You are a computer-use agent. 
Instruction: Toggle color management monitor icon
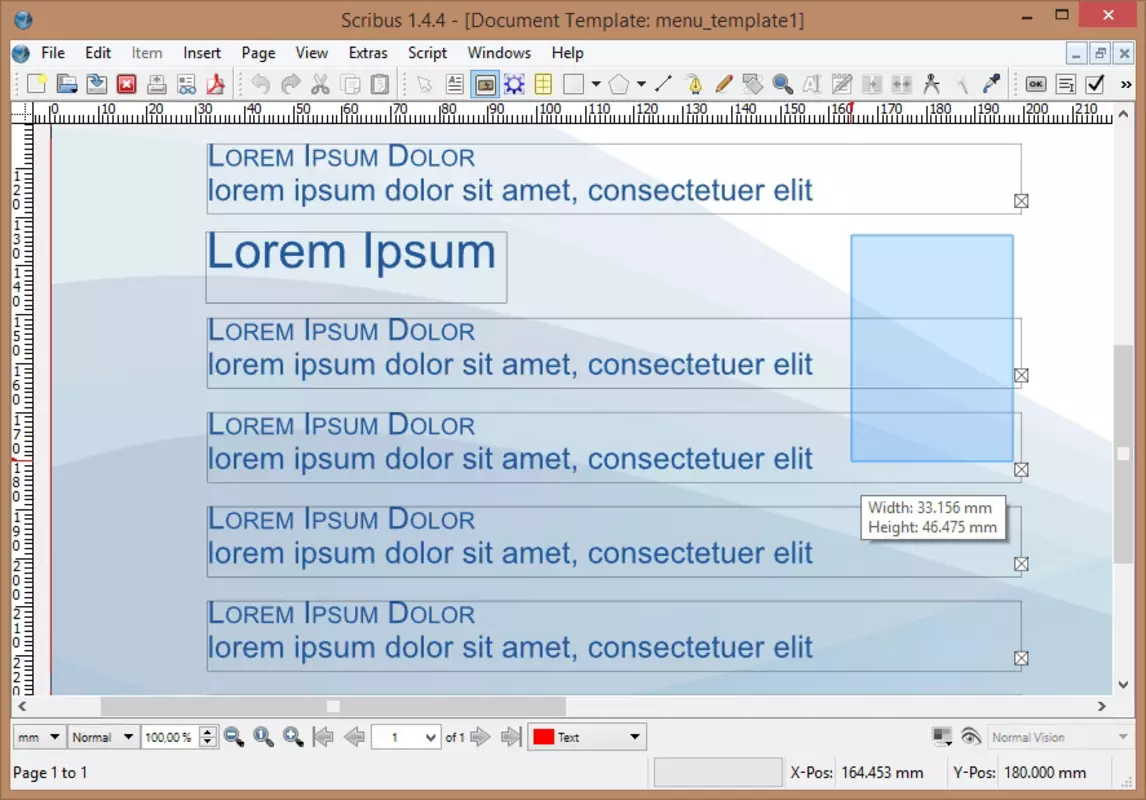(x=942, y=737)
